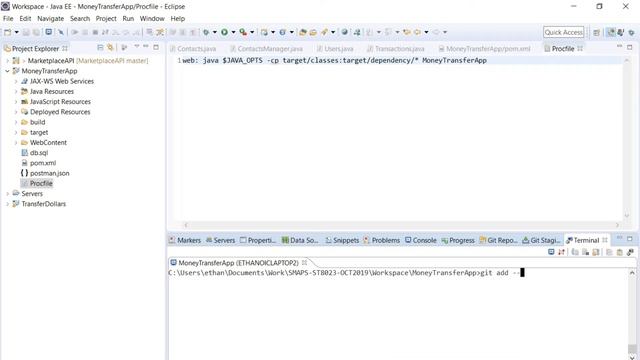
Task: Toggle Link with Editor in Project Explorer
Action: [x=110, y=48]
